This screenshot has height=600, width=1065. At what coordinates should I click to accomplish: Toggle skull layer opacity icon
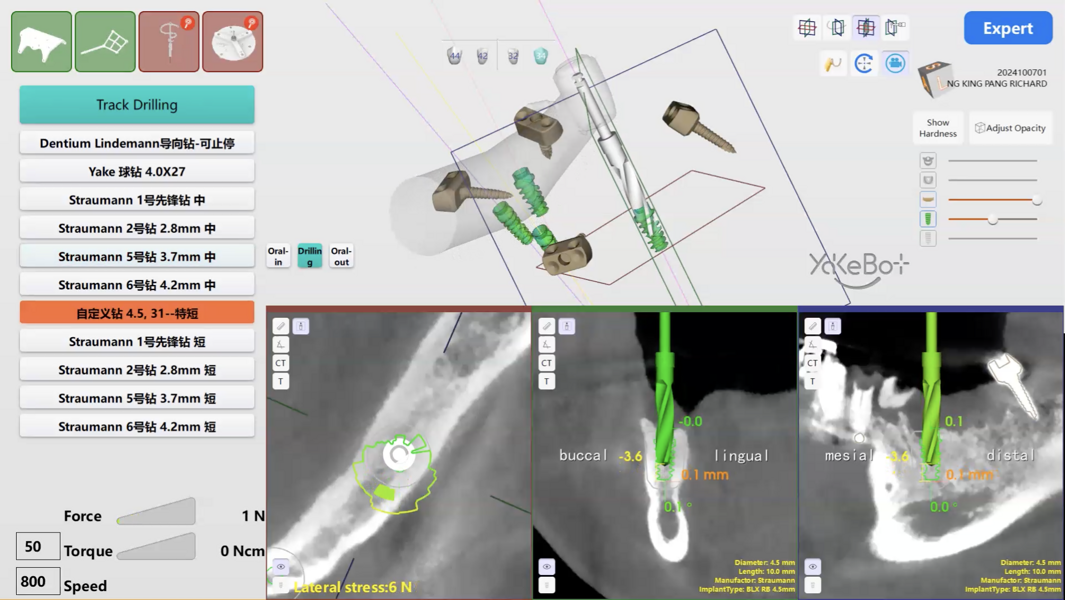click(x=928, y=160)
